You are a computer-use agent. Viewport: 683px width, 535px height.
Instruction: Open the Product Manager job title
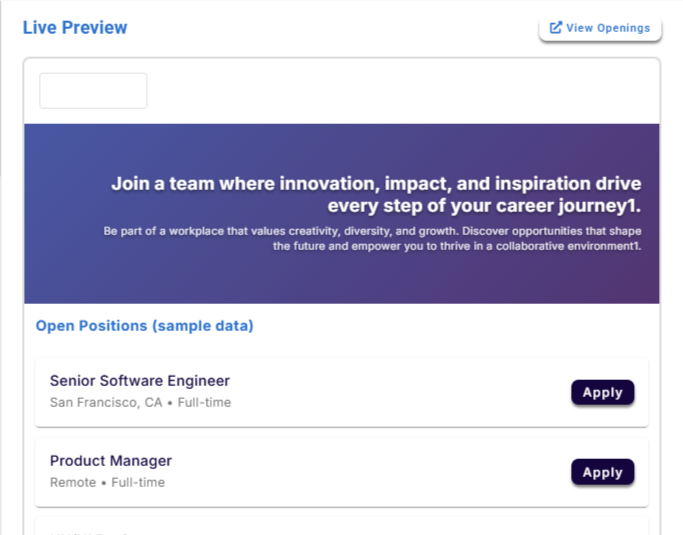click(x=111, y=461)
